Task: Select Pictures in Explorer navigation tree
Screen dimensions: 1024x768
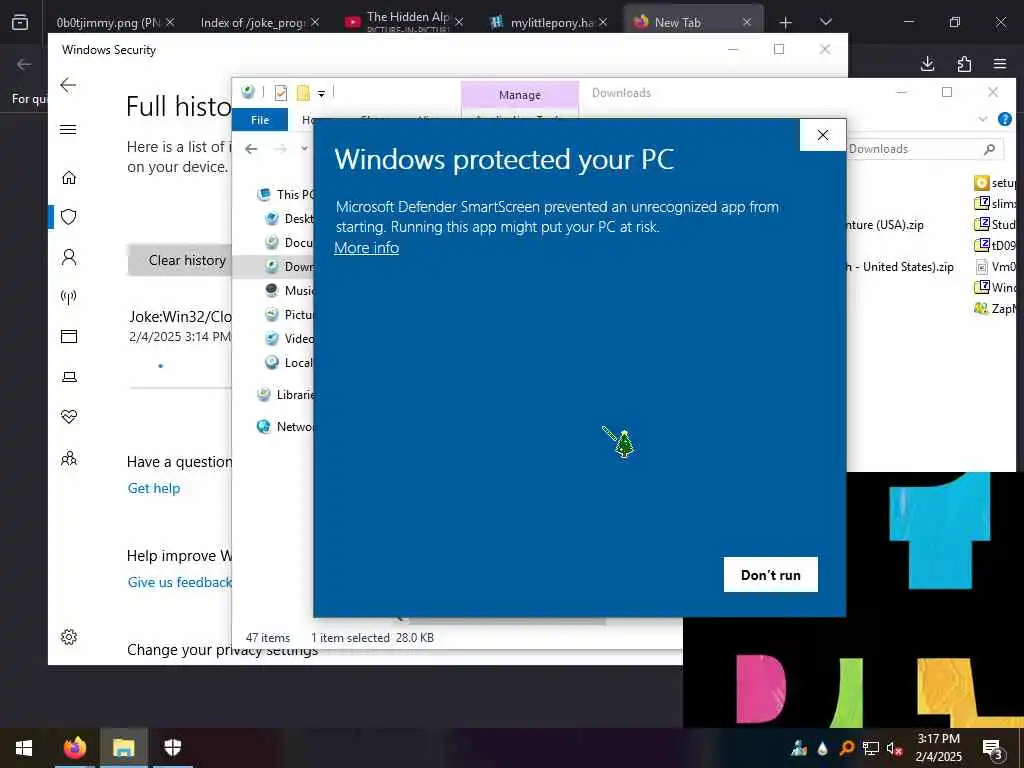Action: point(289,314)
